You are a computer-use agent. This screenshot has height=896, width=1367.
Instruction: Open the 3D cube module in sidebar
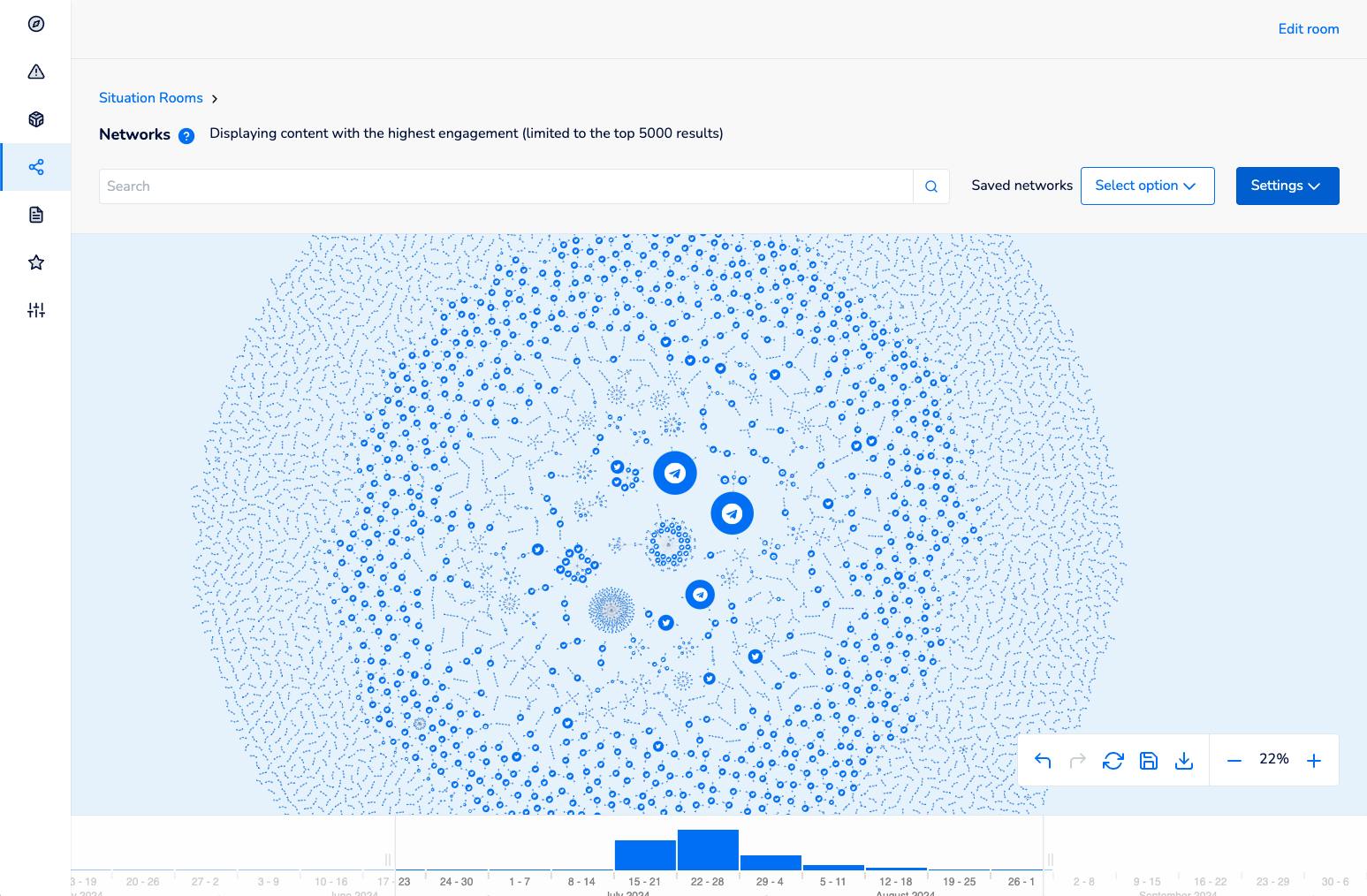pos(35,119)
